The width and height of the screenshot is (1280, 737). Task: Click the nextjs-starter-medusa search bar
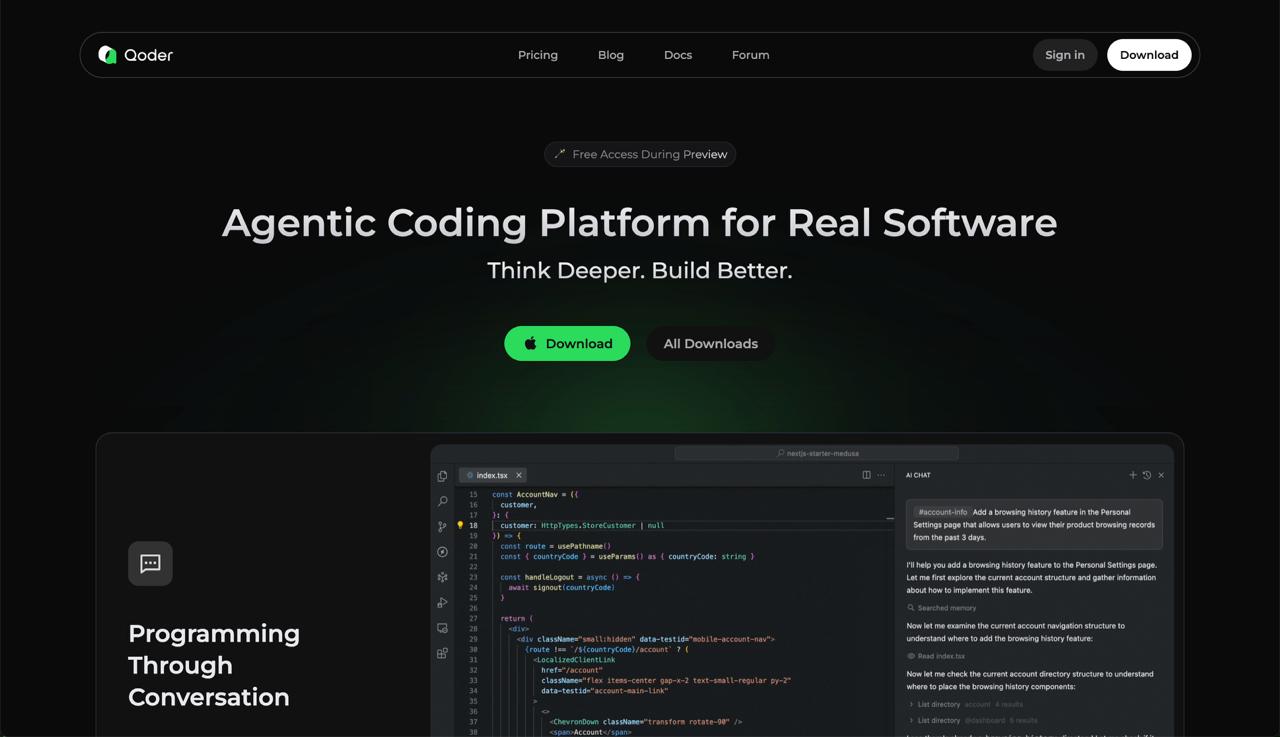(x=818, y=453)
